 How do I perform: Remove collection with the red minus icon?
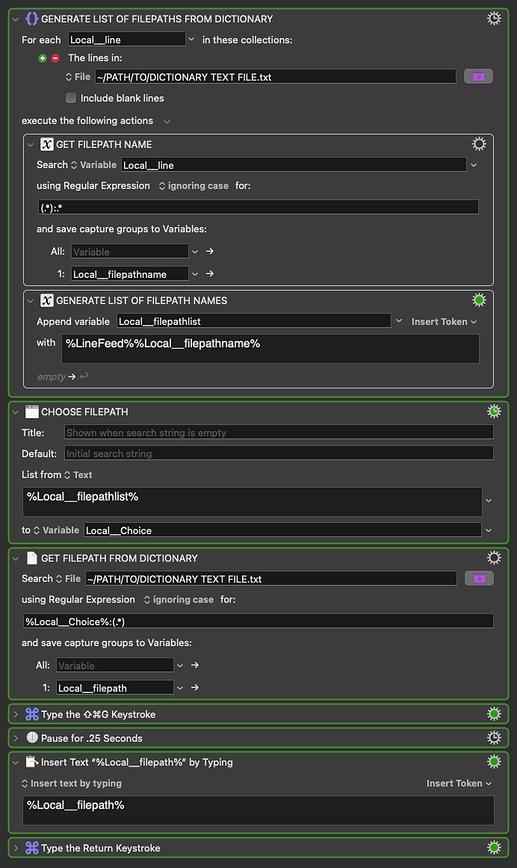(x=55, y=58)
